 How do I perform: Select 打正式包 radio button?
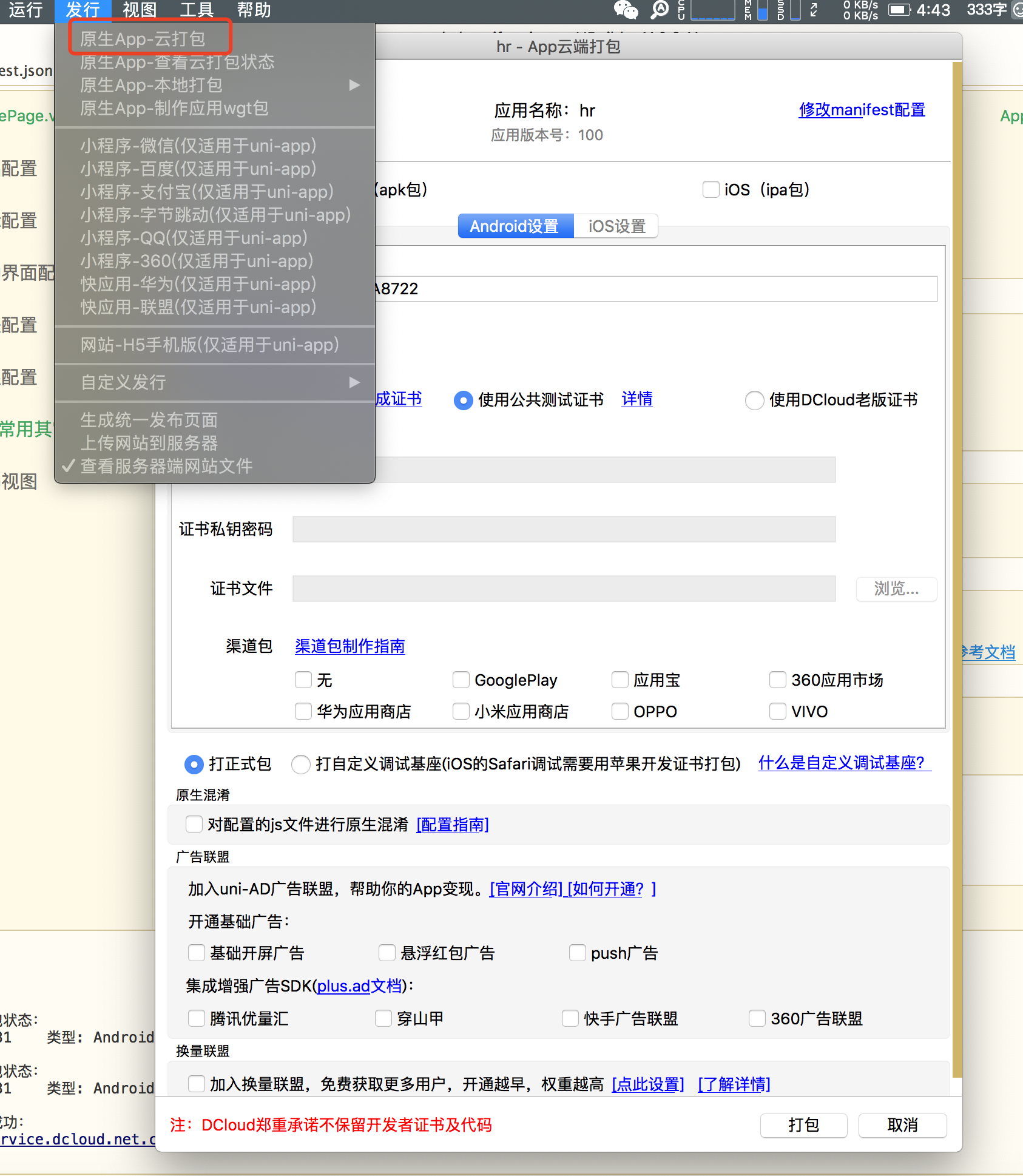[x=194, y=765]
